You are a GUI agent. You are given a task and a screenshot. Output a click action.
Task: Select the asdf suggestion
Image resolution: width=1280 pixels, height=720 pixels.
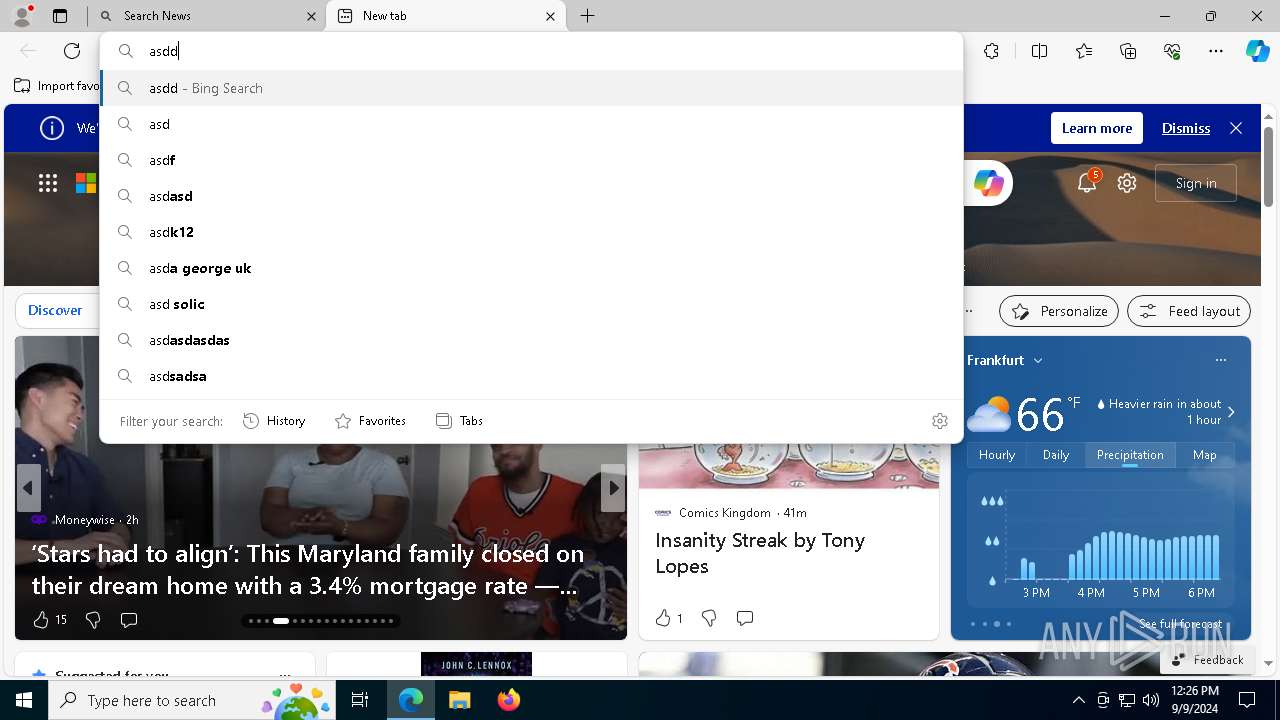tap(531, 160)
